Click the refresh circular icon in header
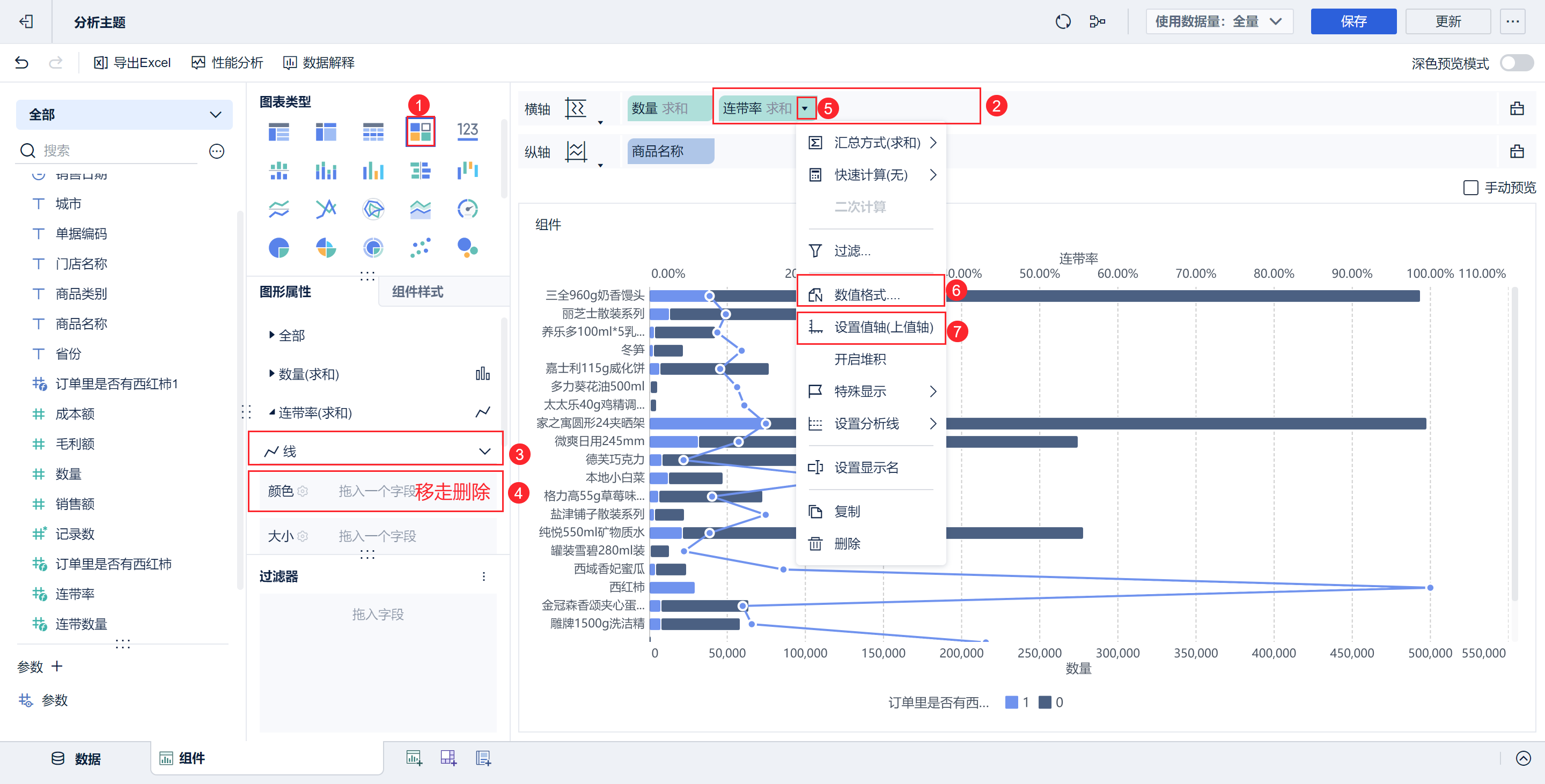The width and height of the screenshot is (1545, 784). (1063, 22)
